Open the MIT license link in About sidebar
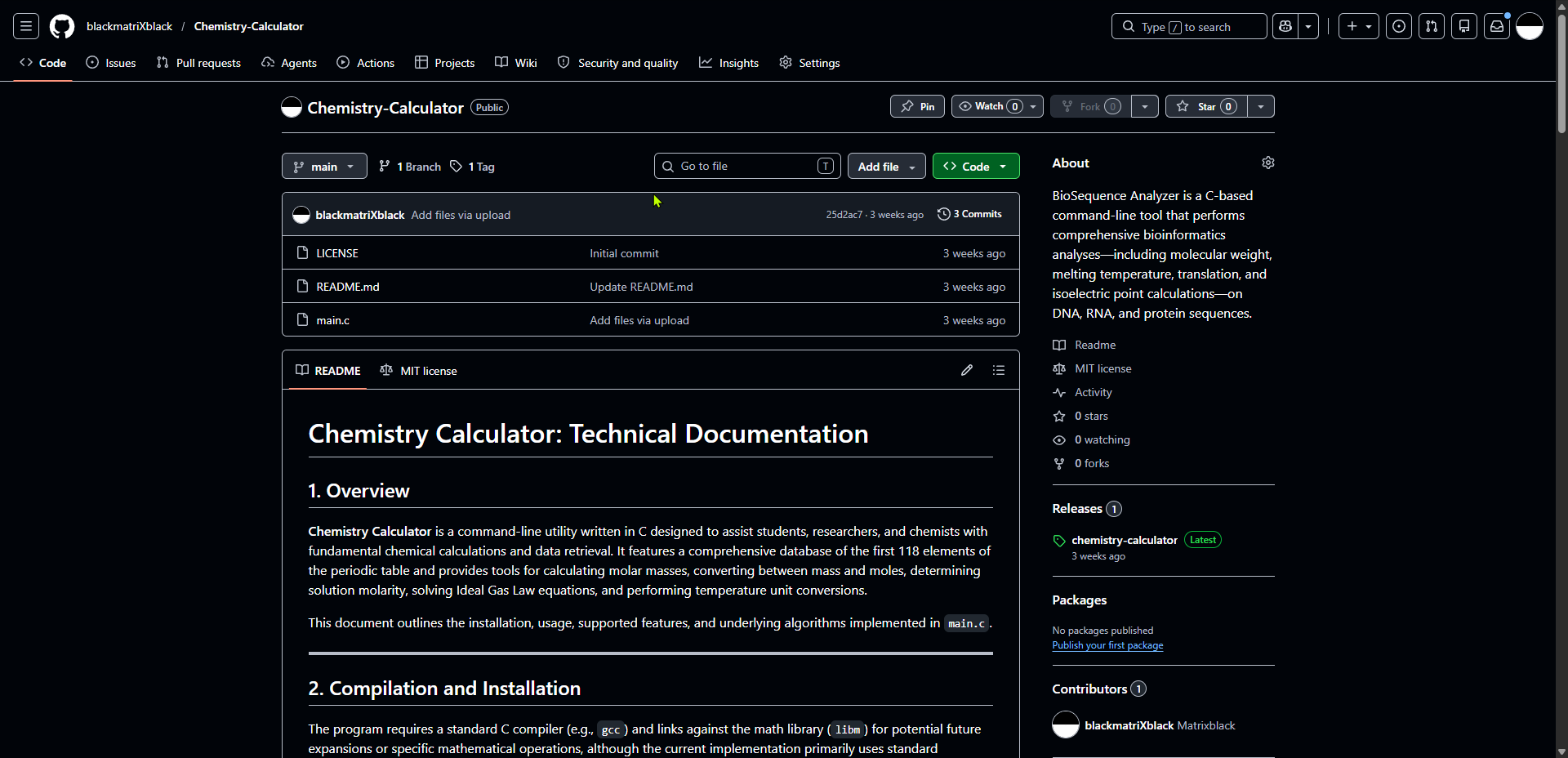 click(x=1103, y=368)
